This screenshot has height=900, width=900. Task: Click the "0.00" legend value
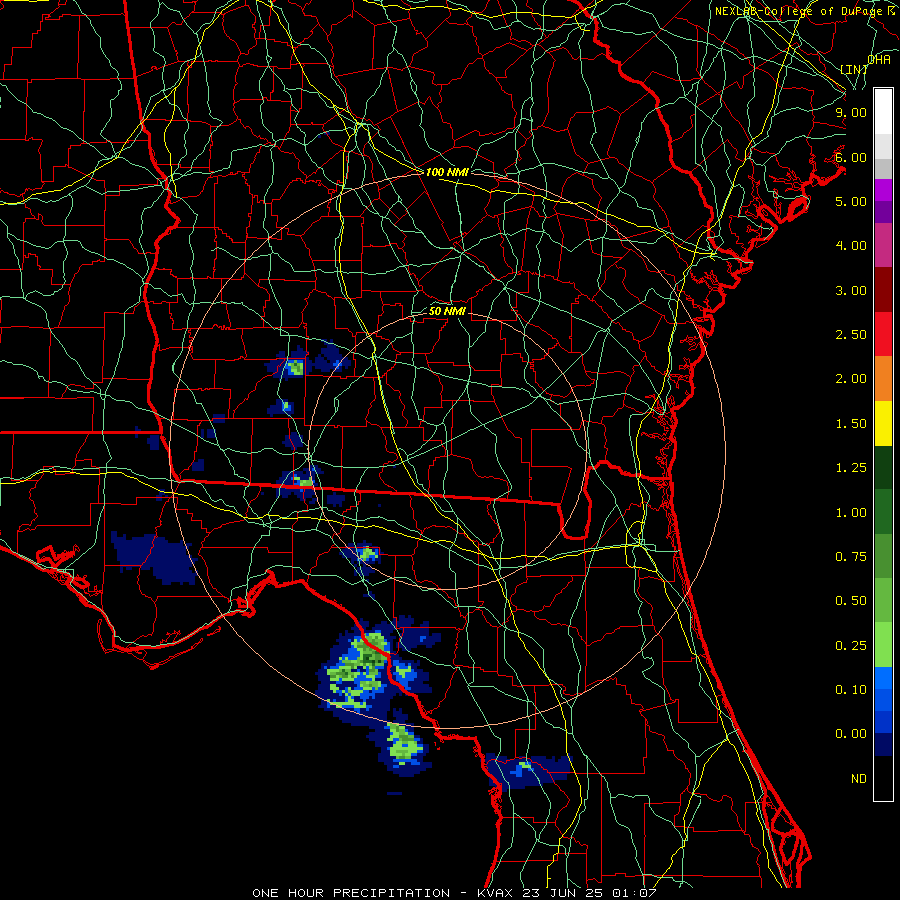(851, 734)
